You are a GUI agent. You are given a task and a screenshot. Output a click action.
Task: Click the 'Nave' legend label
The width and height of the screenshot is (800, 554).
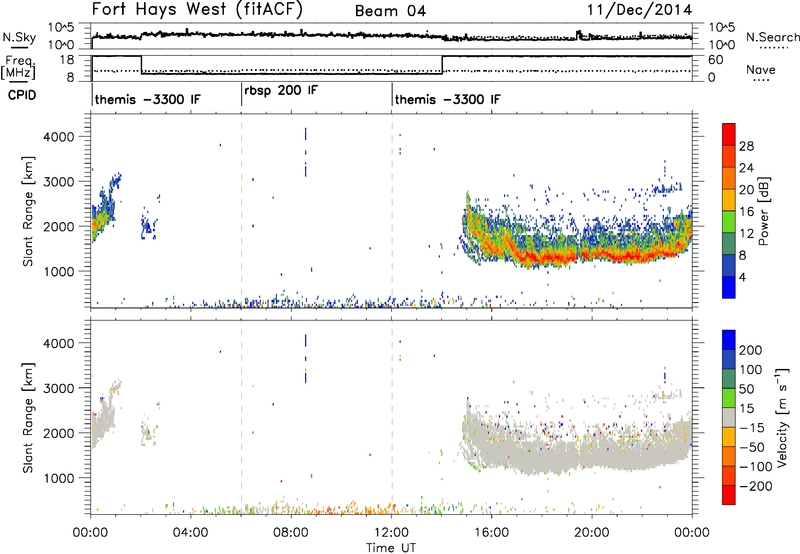click(x=761, y=69)
